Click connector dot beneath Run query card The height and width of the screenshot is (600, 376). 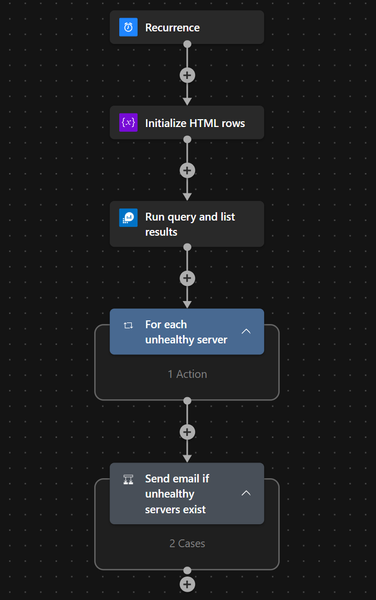pyautogui.click(x=187, y=248)
